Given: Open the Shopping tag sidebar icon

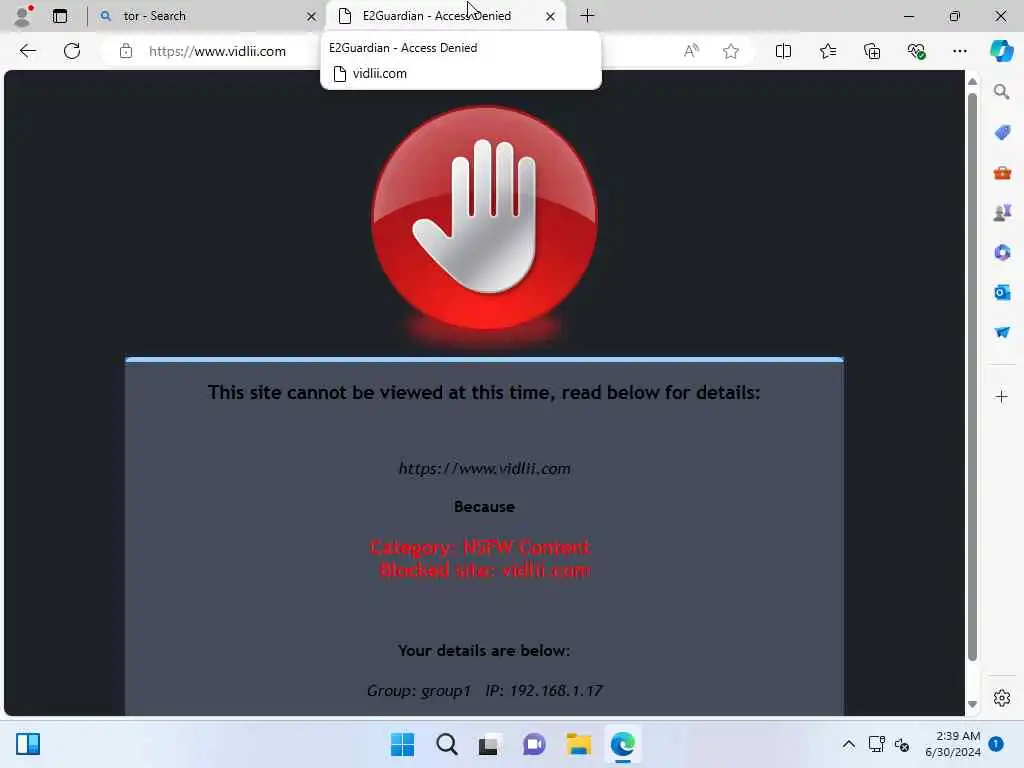Looking at the screenshot, I should point(1002,133).
